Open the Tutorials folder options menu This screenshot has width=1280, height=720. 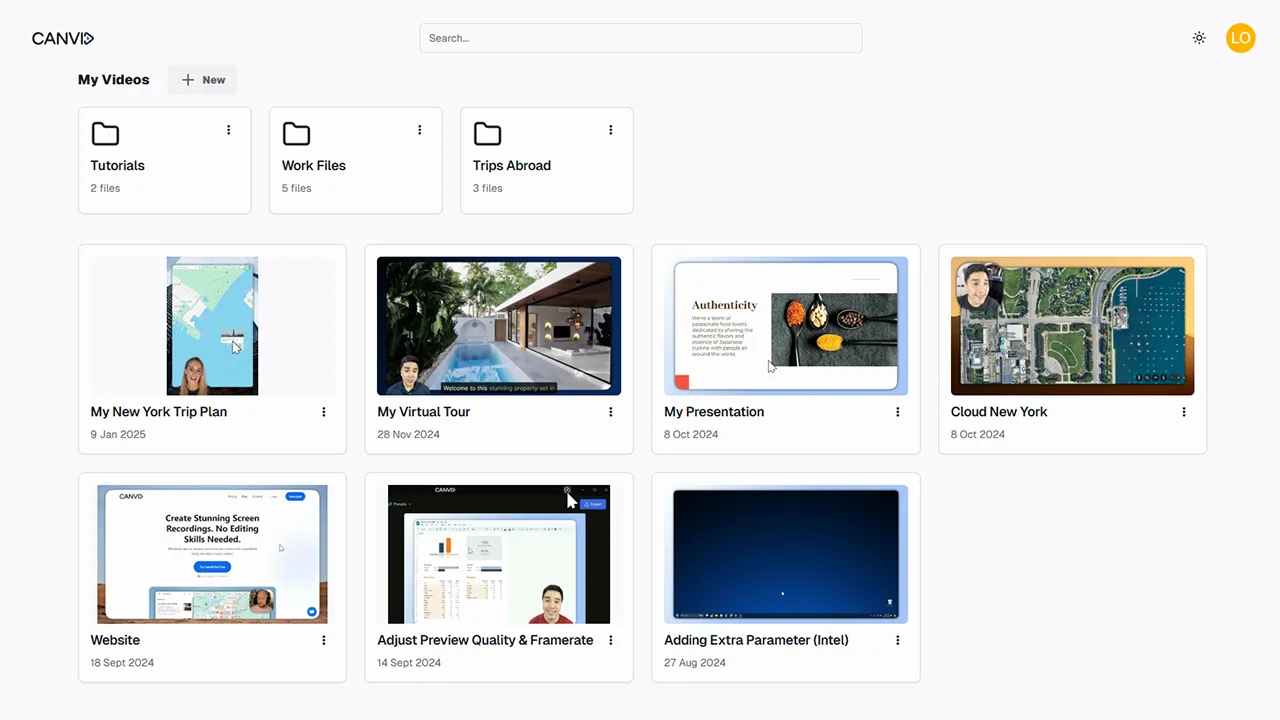tap(228, 130)
